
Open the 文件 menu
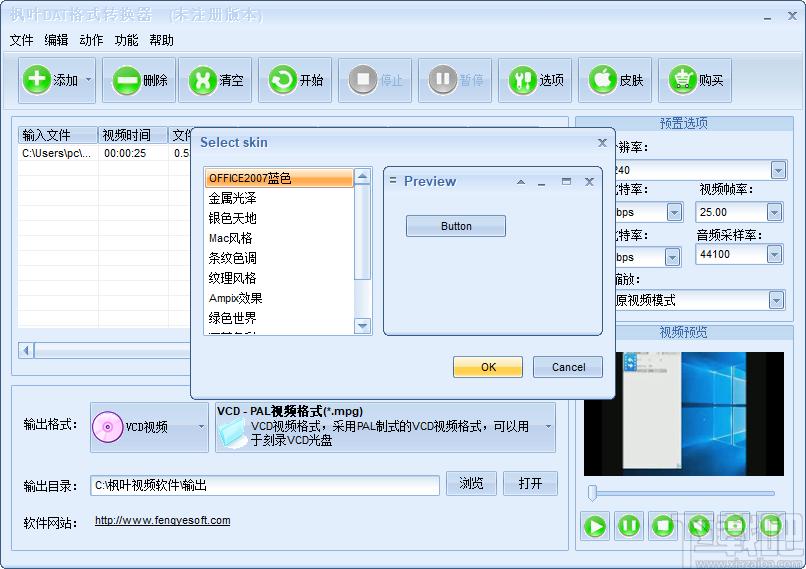click(21, 40)
